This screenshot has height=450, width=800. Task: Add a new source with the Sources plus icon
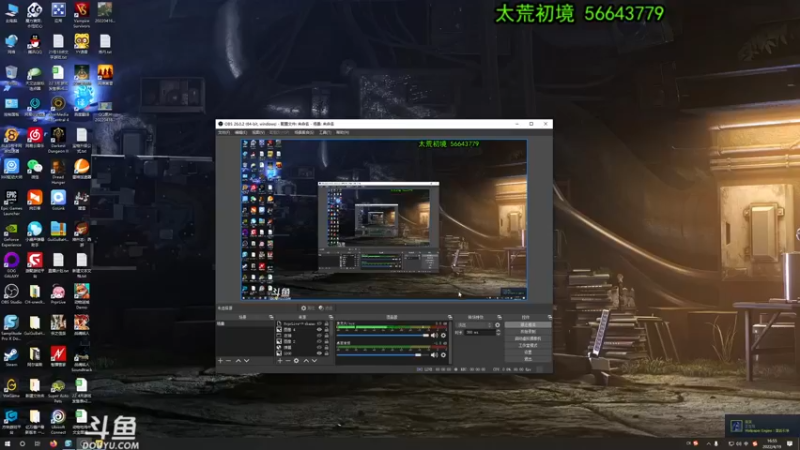280,361
